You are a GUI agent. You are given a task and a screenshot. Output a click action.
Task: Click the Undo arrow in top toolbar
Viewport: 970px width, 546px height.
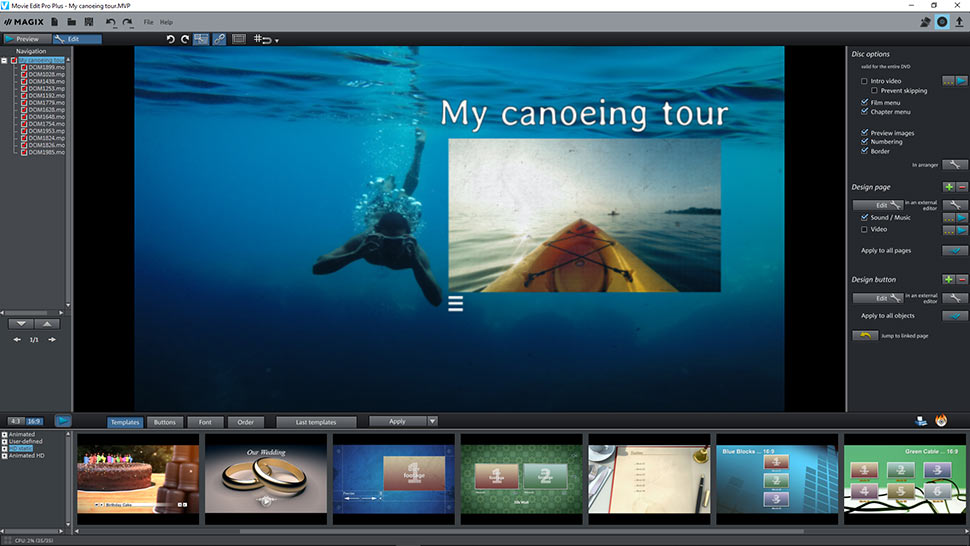click(110, 22)
